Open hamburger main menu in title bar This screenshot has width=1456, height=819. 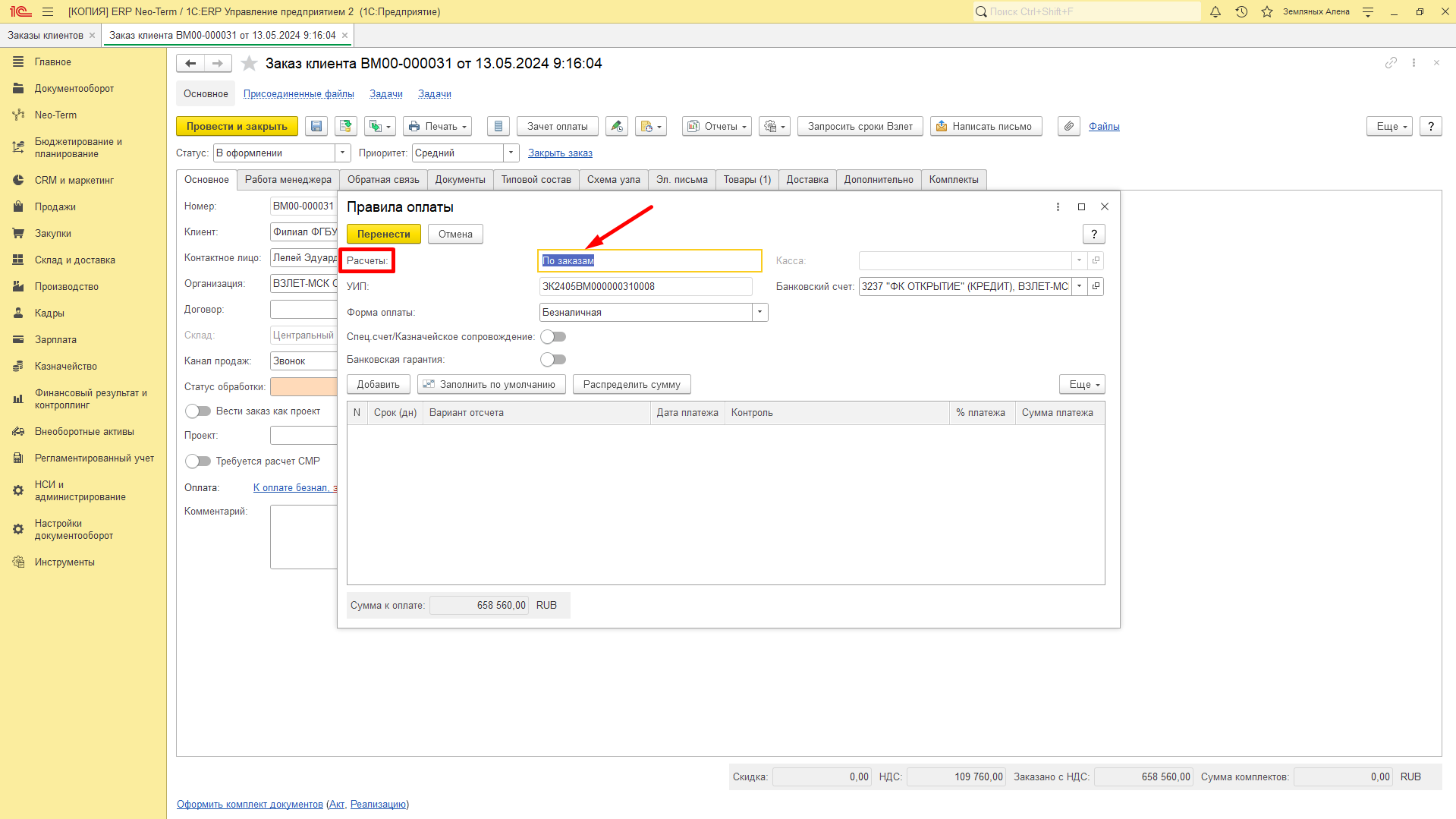(x=48, y=11)
